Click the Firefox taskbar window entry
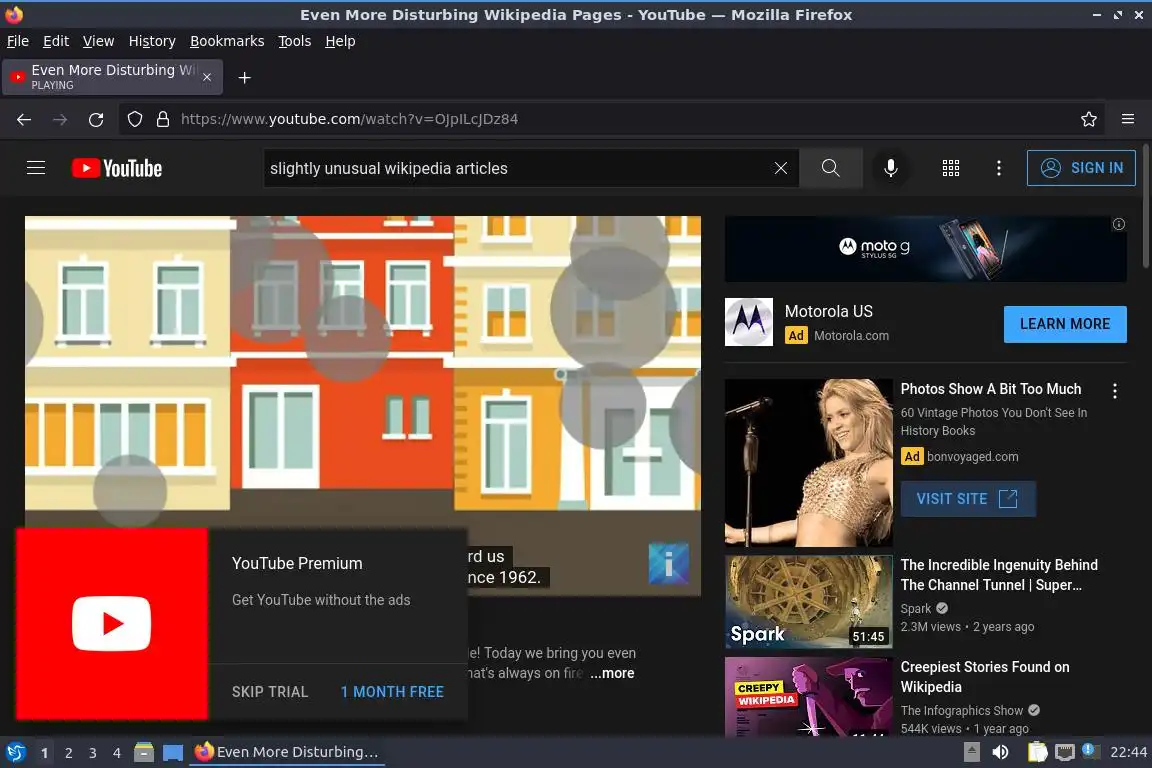This screenshot has width=1152, height=768. [287, 752]
